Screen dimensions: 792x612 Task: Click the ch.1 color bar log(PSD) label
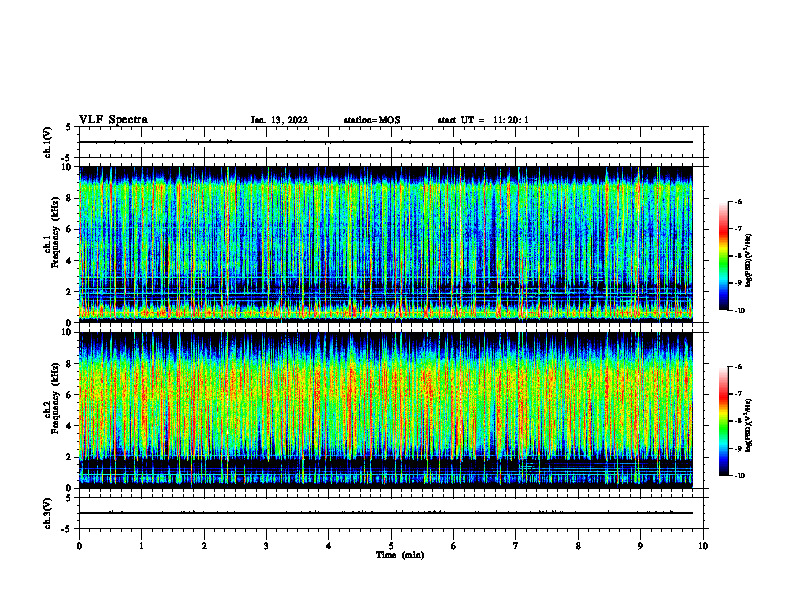748,261
